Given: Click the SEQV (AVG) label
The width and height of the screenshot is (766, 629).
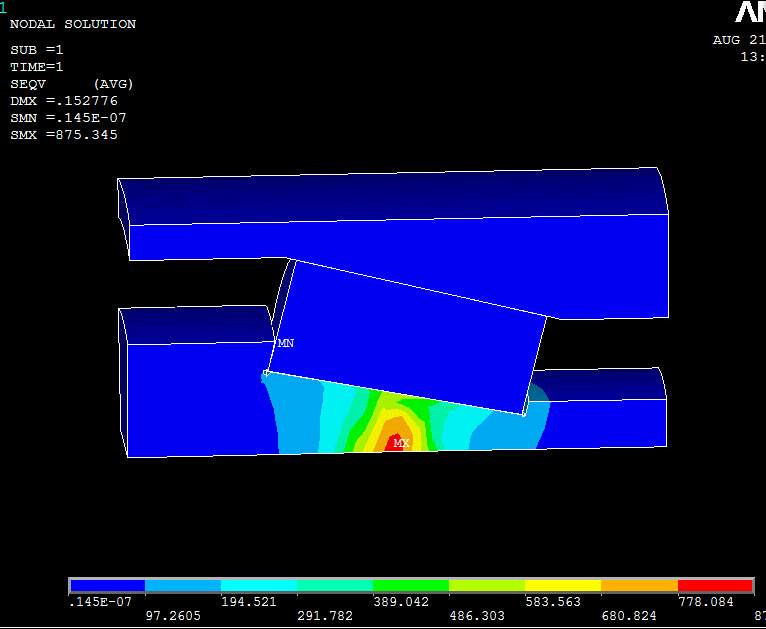Looking at the screenshot, I should 72,84.
